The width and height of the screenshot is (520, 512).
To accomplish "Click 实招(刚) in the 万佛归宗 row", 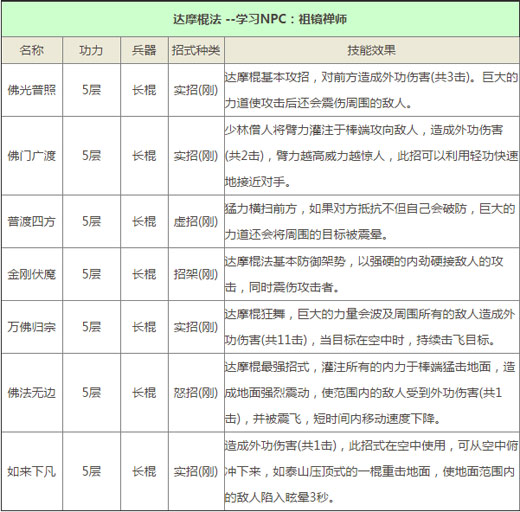I will tap(196, 327).
